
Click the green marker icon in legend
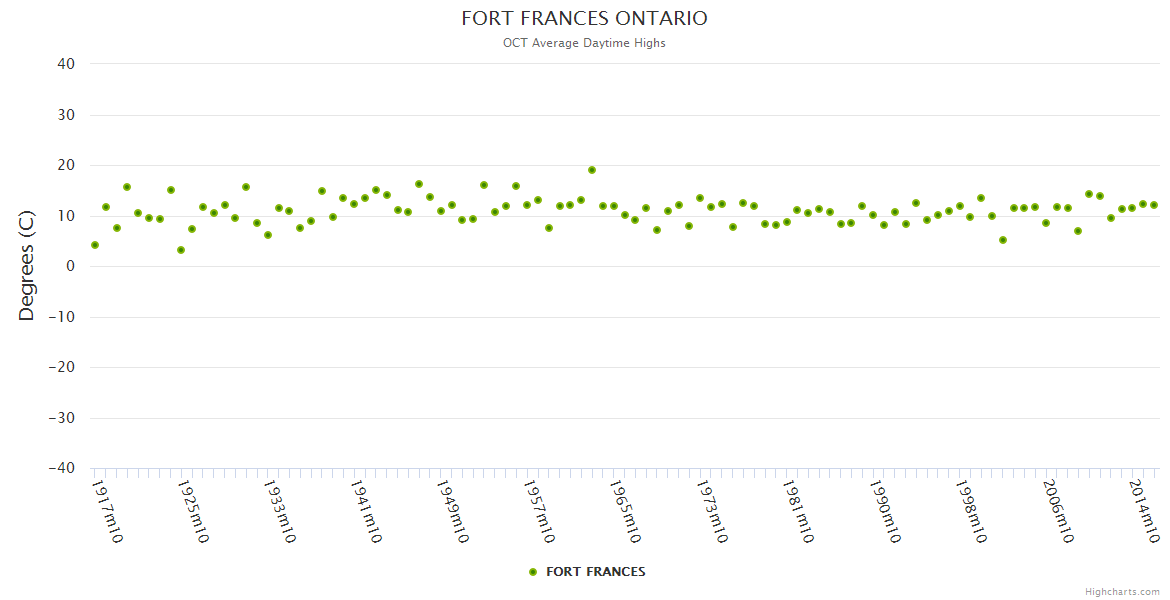(533, 572)
